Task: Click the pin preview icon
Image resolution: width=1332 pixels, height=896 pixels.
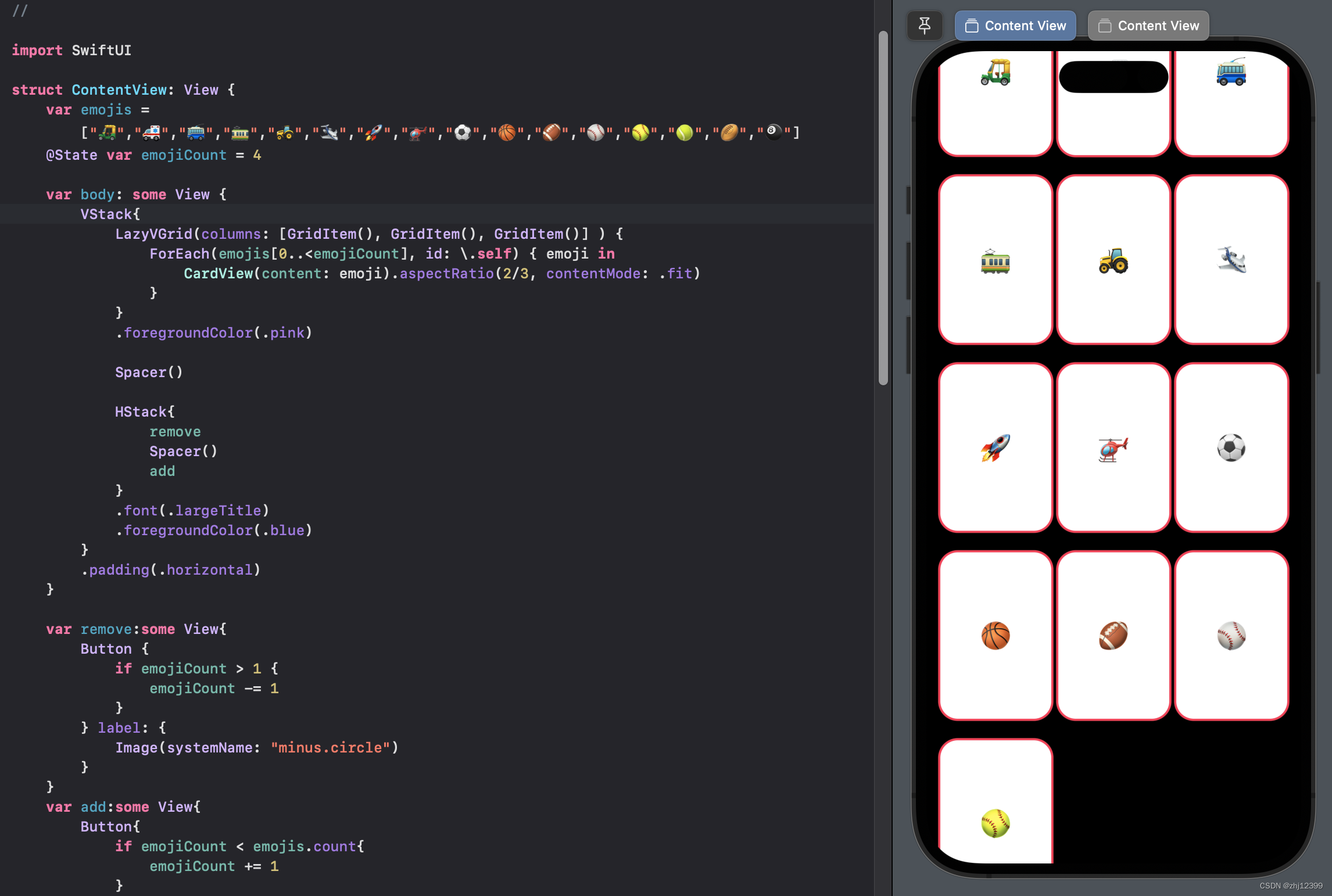Action: [x=924, y=26]
